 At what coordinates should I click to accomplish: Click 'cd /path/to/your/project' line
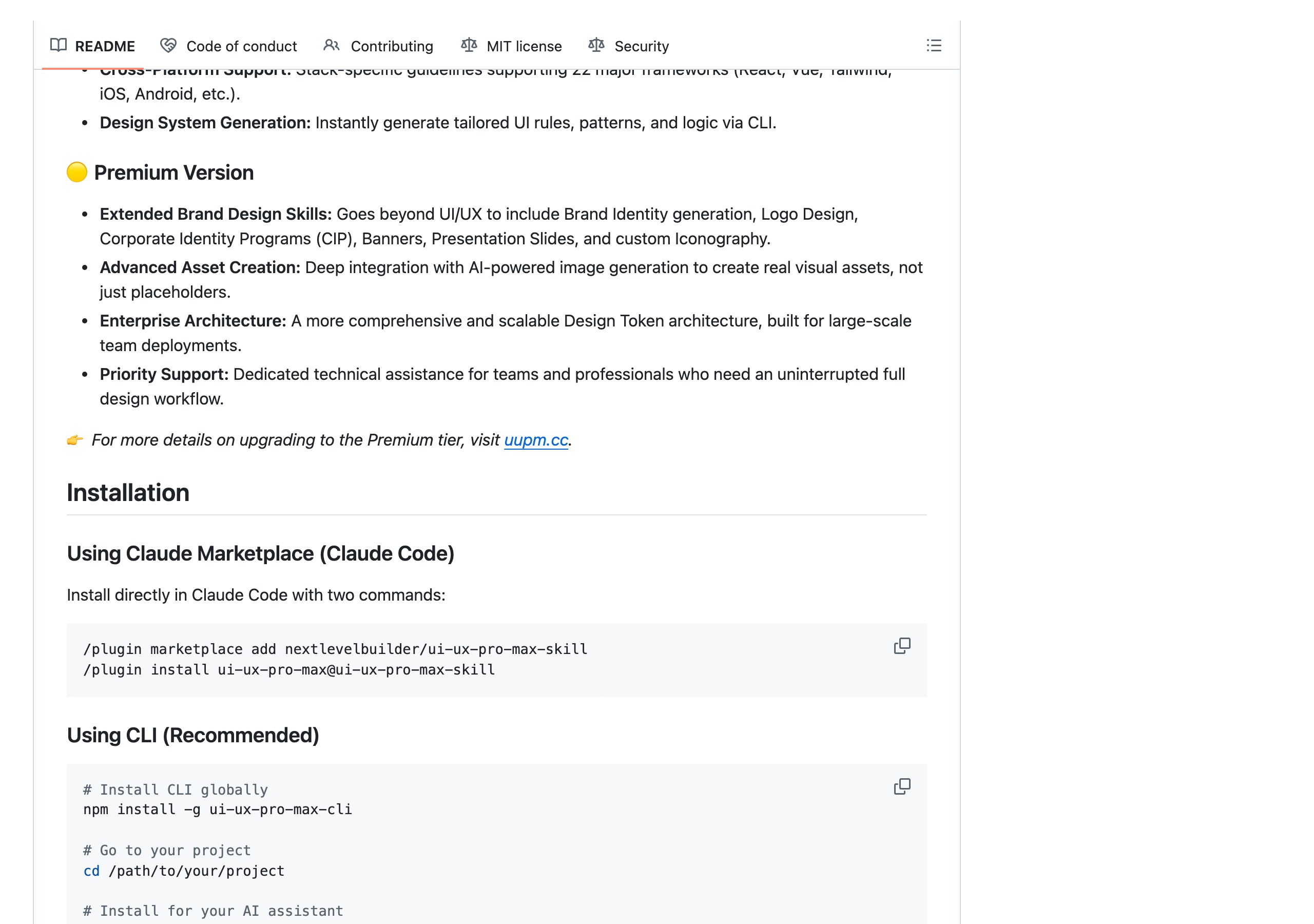tap(184, 871)
